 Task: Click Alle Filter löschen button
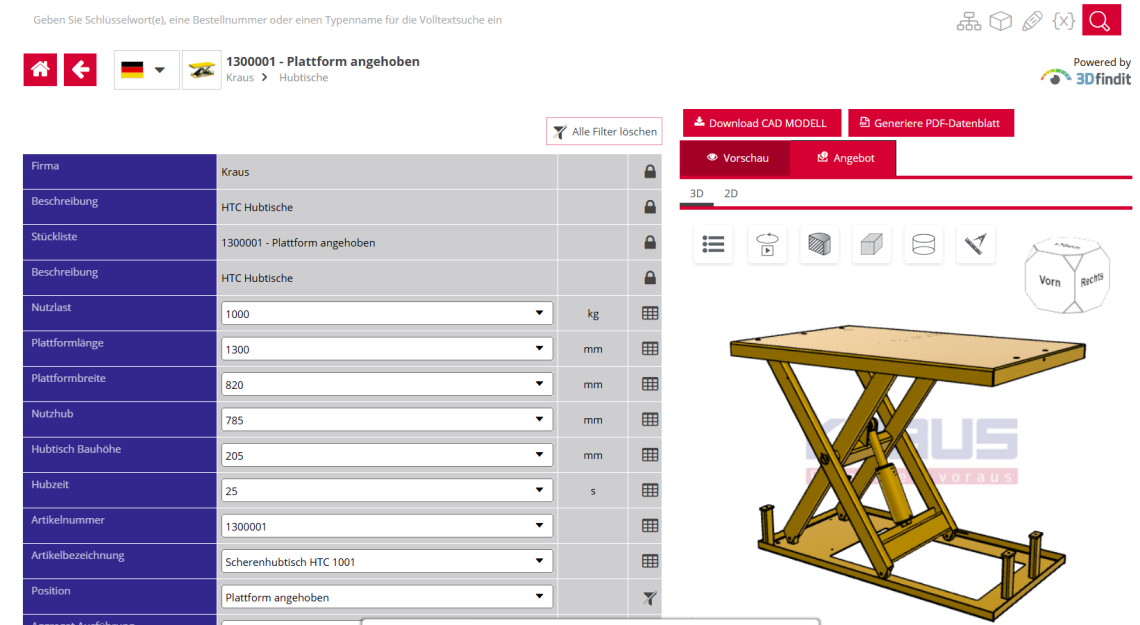(604, 132)
